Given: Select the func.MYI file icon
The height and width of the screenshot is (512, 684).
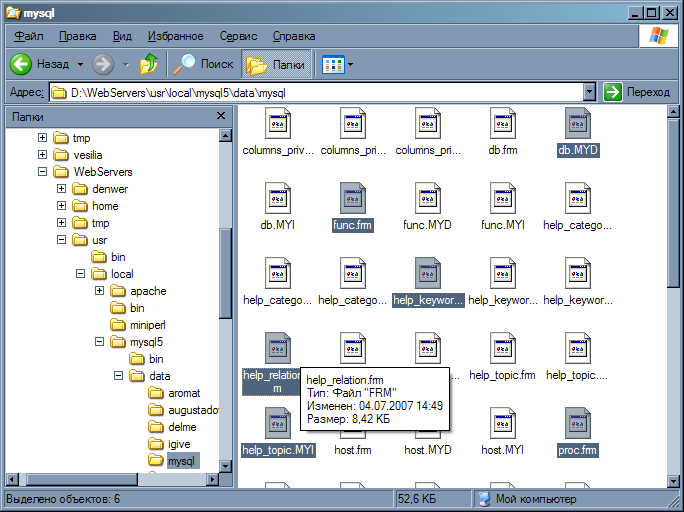Looking at the screenshot, I should click(503, 198).
